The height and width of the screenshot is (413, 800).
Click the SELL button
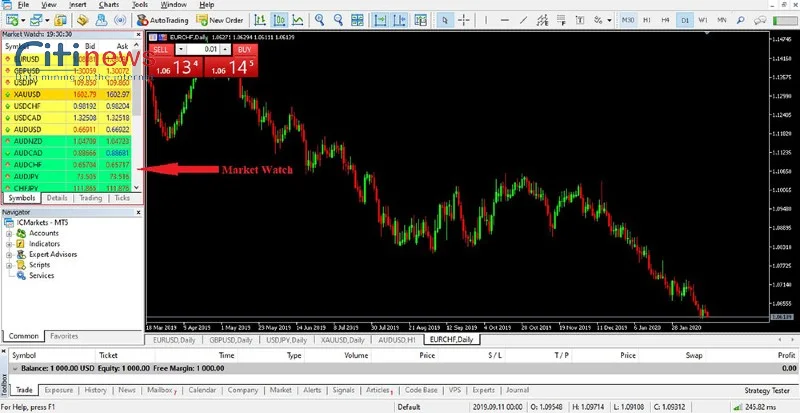(x=161, y=50)
